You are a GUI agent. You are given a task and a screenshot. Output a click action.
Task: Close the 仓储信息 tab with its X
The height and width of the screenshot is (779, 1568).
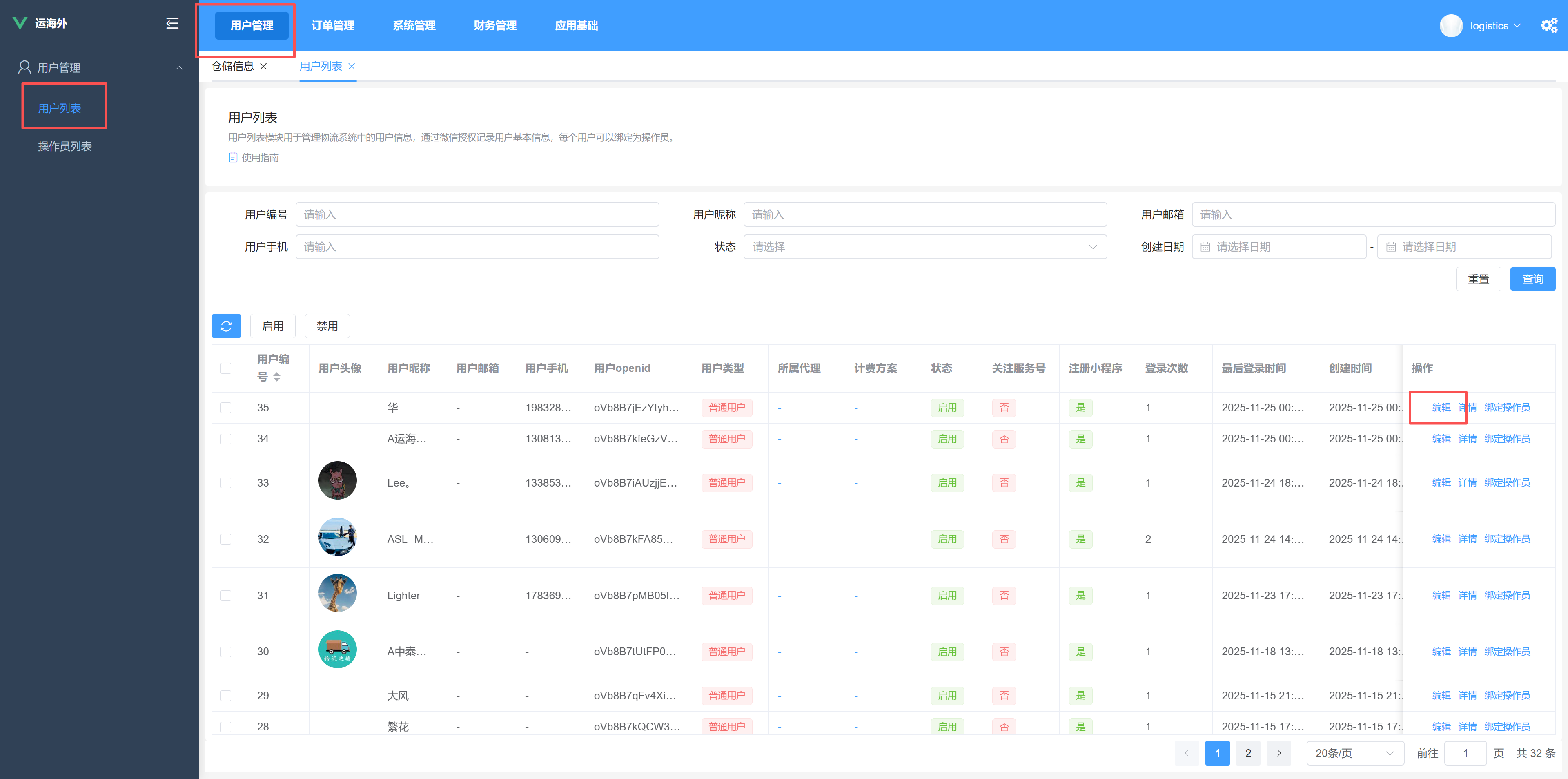point(263,67)
